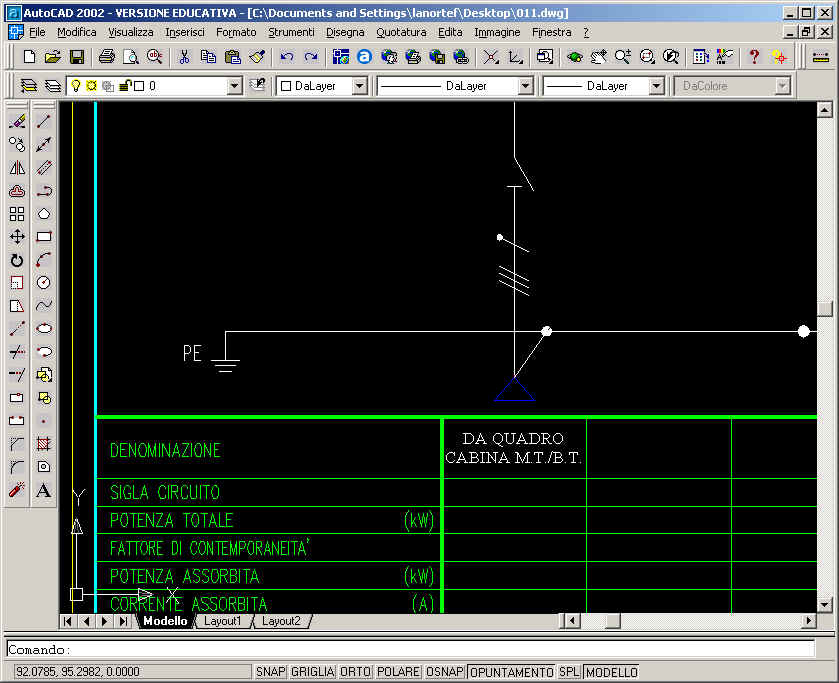Toggle GRIGLIA grid display
The width and height of the screenshot is (839, 683).
[x=312, y=672]
